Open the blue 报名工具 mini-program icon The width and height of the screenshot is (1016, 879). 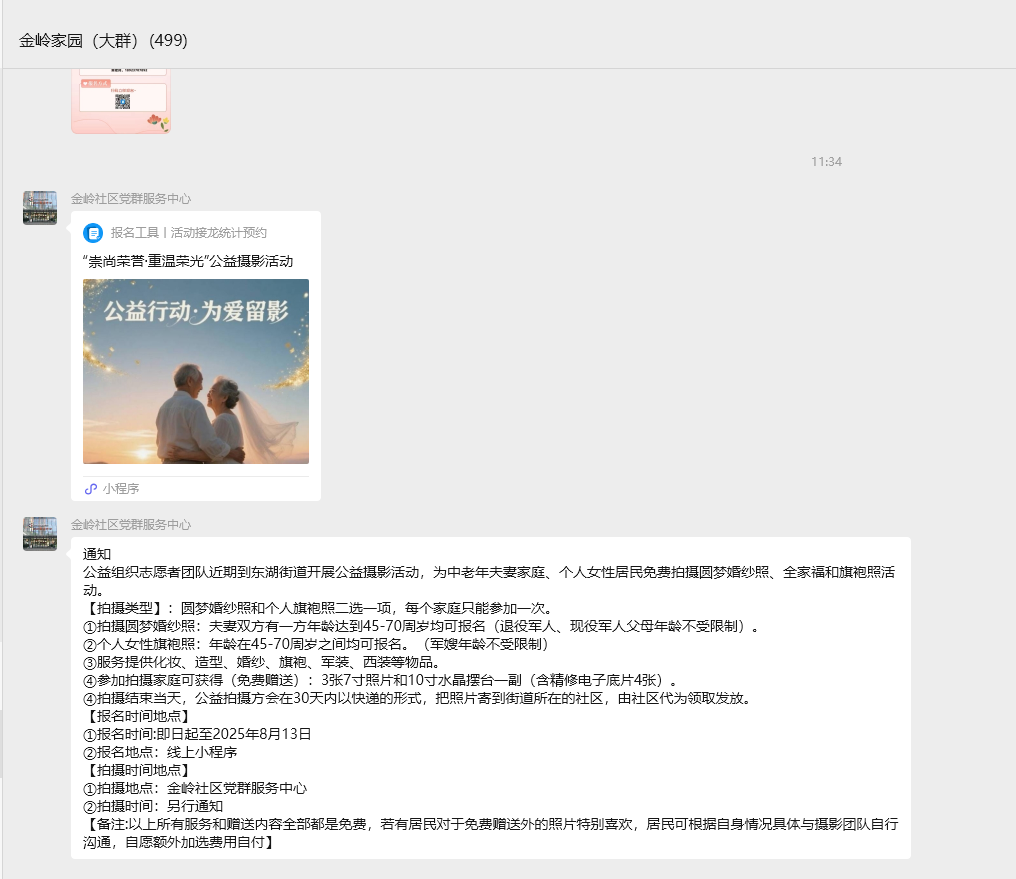click(x=93, y=233)
